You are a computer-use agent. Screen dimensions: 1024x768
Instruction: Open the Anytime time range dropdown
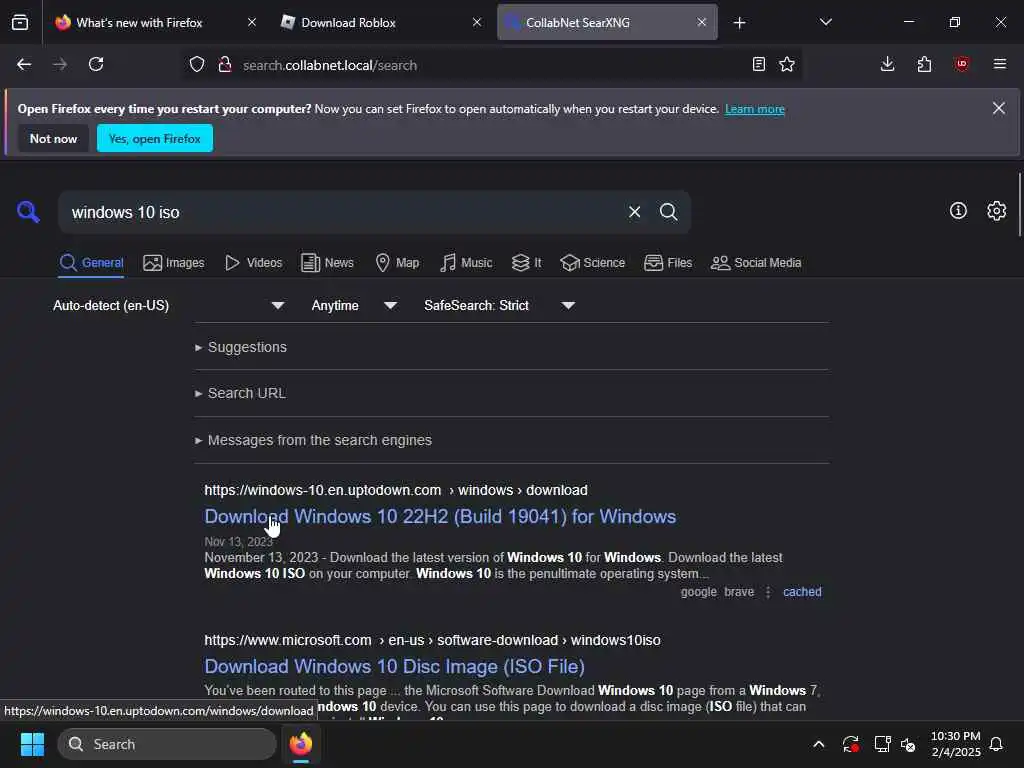point(354,306)
